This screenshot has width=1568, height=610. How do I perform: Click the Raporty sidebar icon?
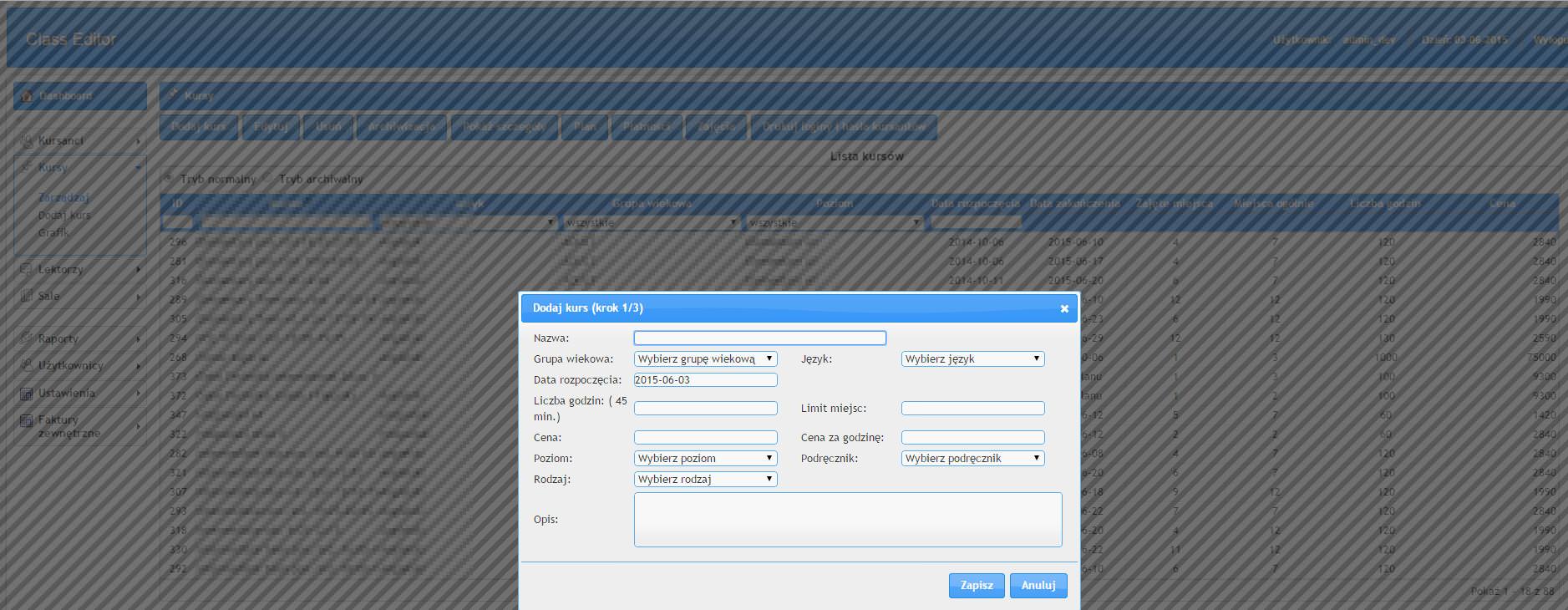(x=28, y=338)
